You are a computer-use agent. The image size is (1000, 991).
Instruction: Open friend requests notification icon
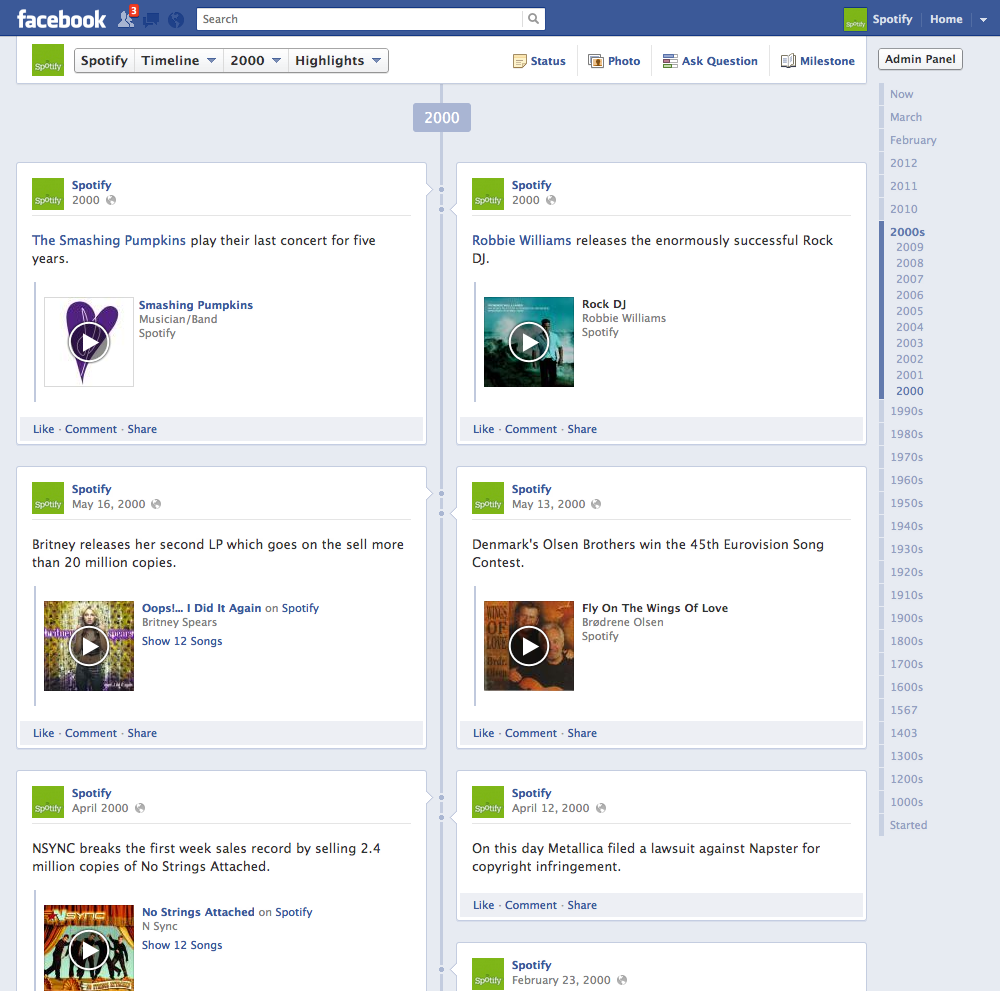(126, 18)
